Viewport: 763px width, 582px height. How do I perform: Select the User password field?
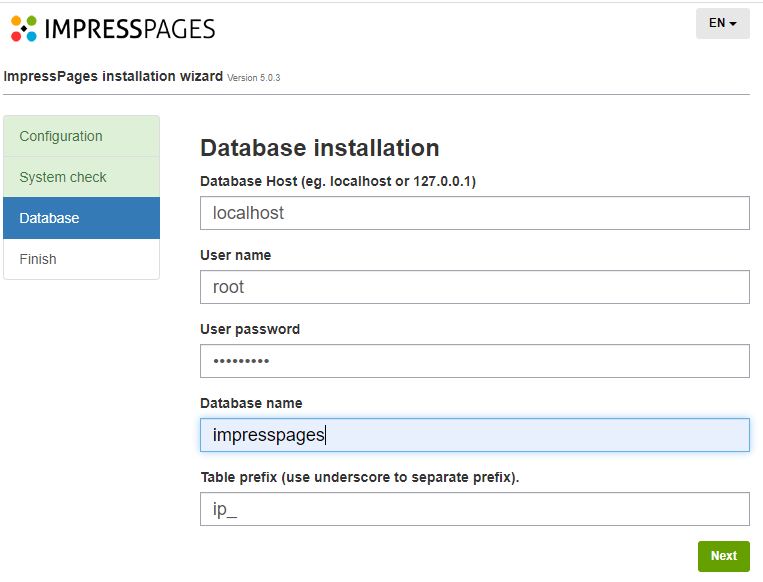(x=474, y=361)
